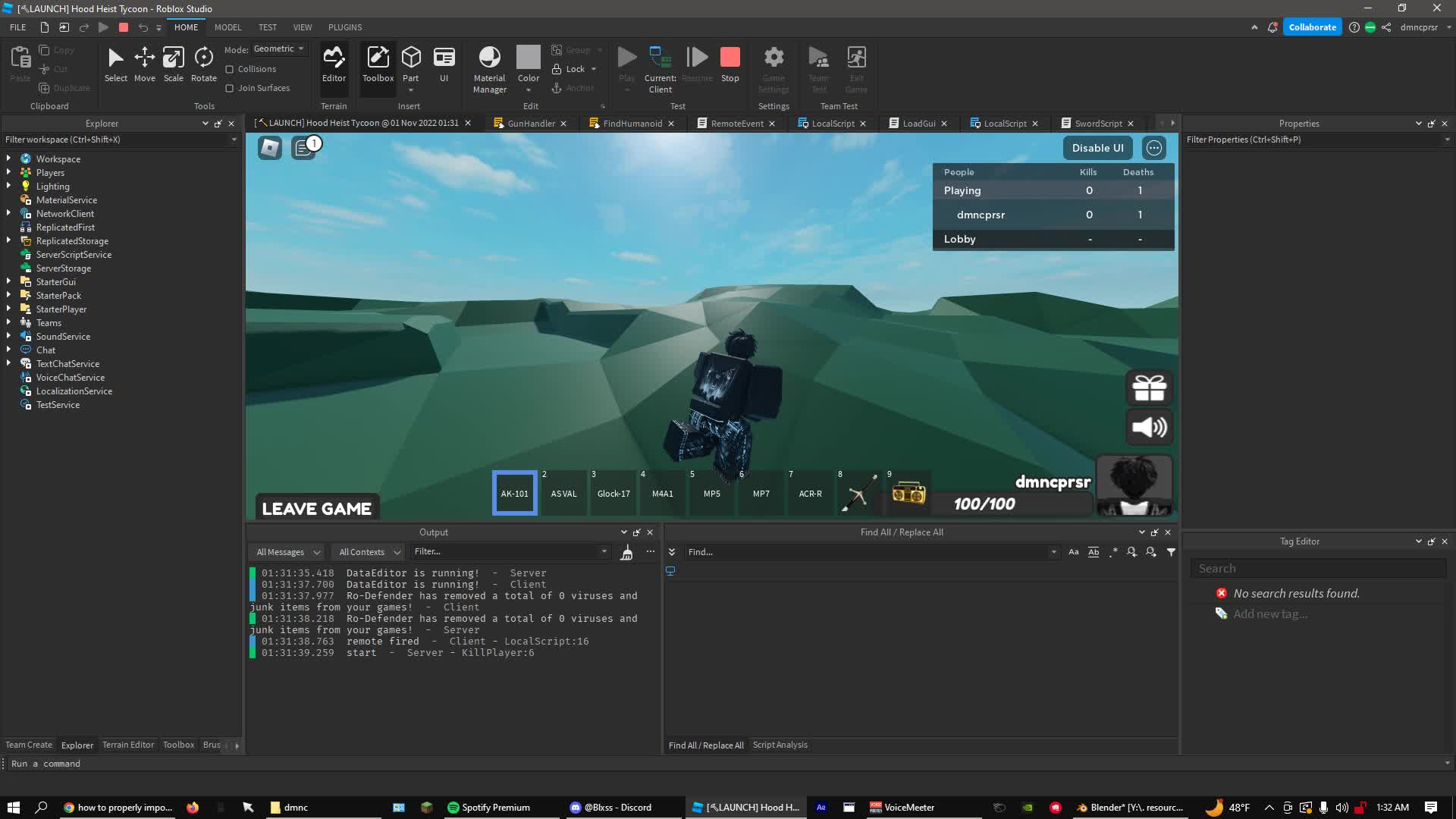Click the filter funnel icon in Find

(1171, 552)
